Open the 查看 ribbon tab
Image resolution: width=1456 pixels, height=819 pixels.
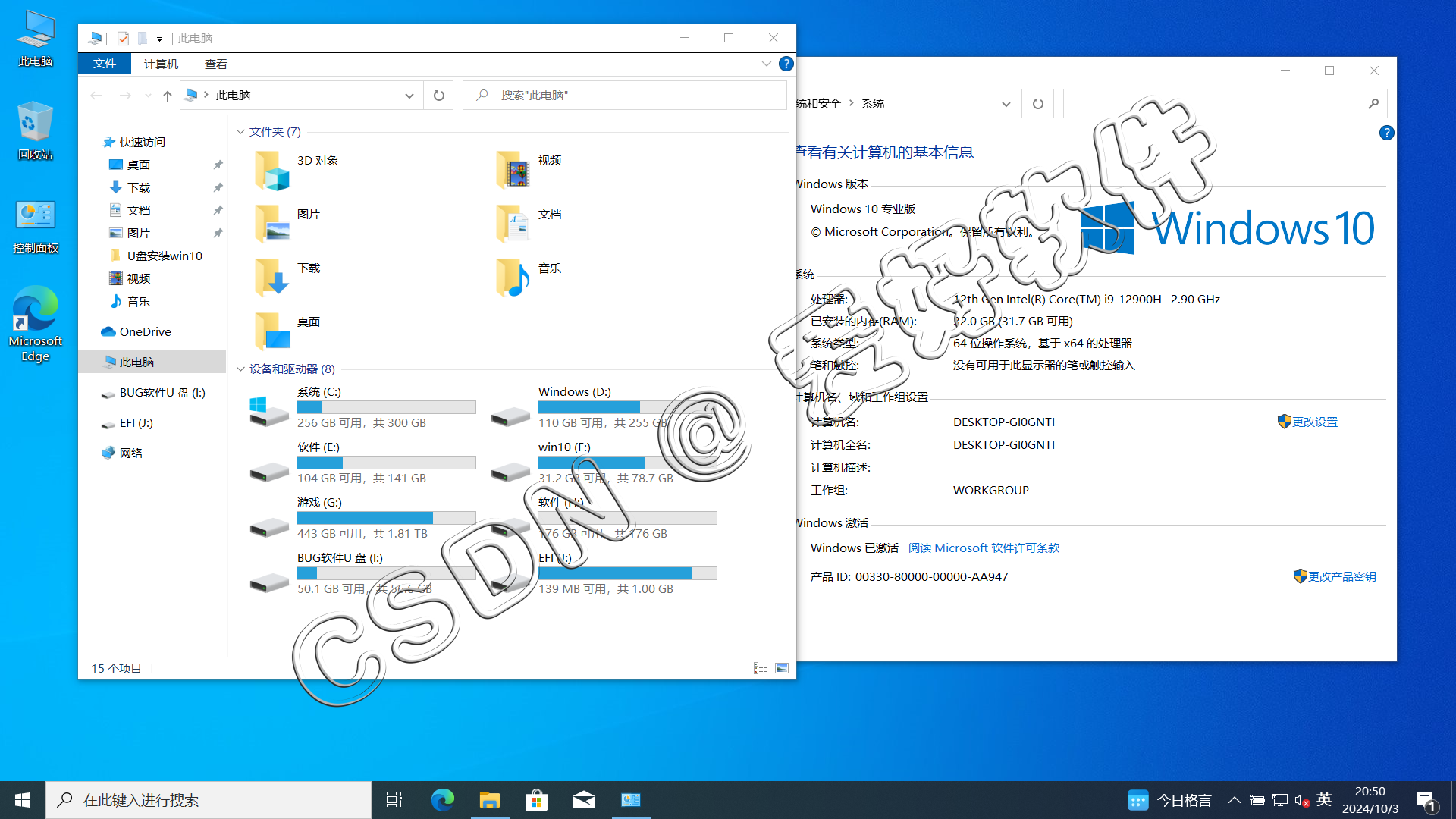click(215, 64)
